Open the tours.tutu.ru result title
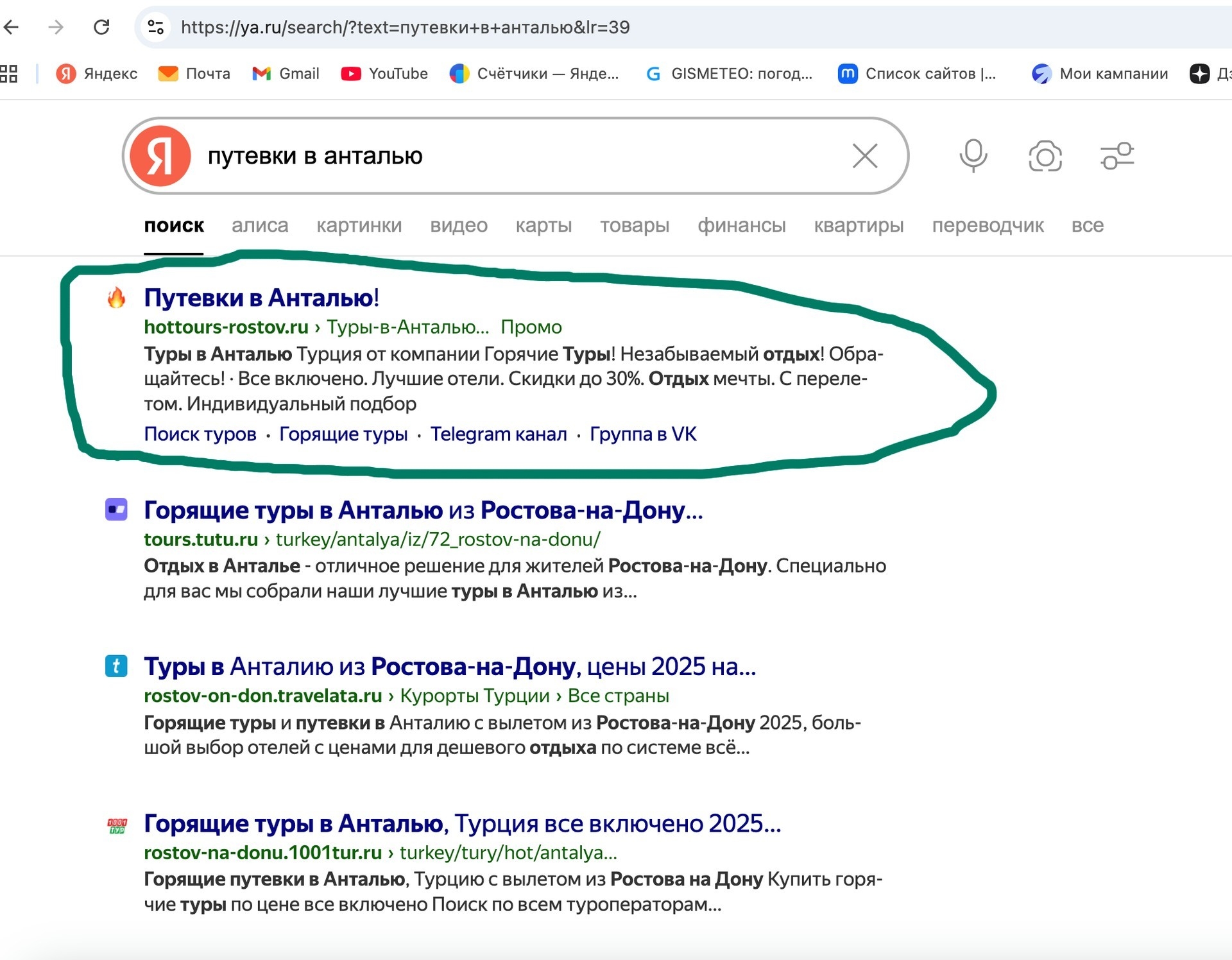1232x960 pixels. pos(423,510)
